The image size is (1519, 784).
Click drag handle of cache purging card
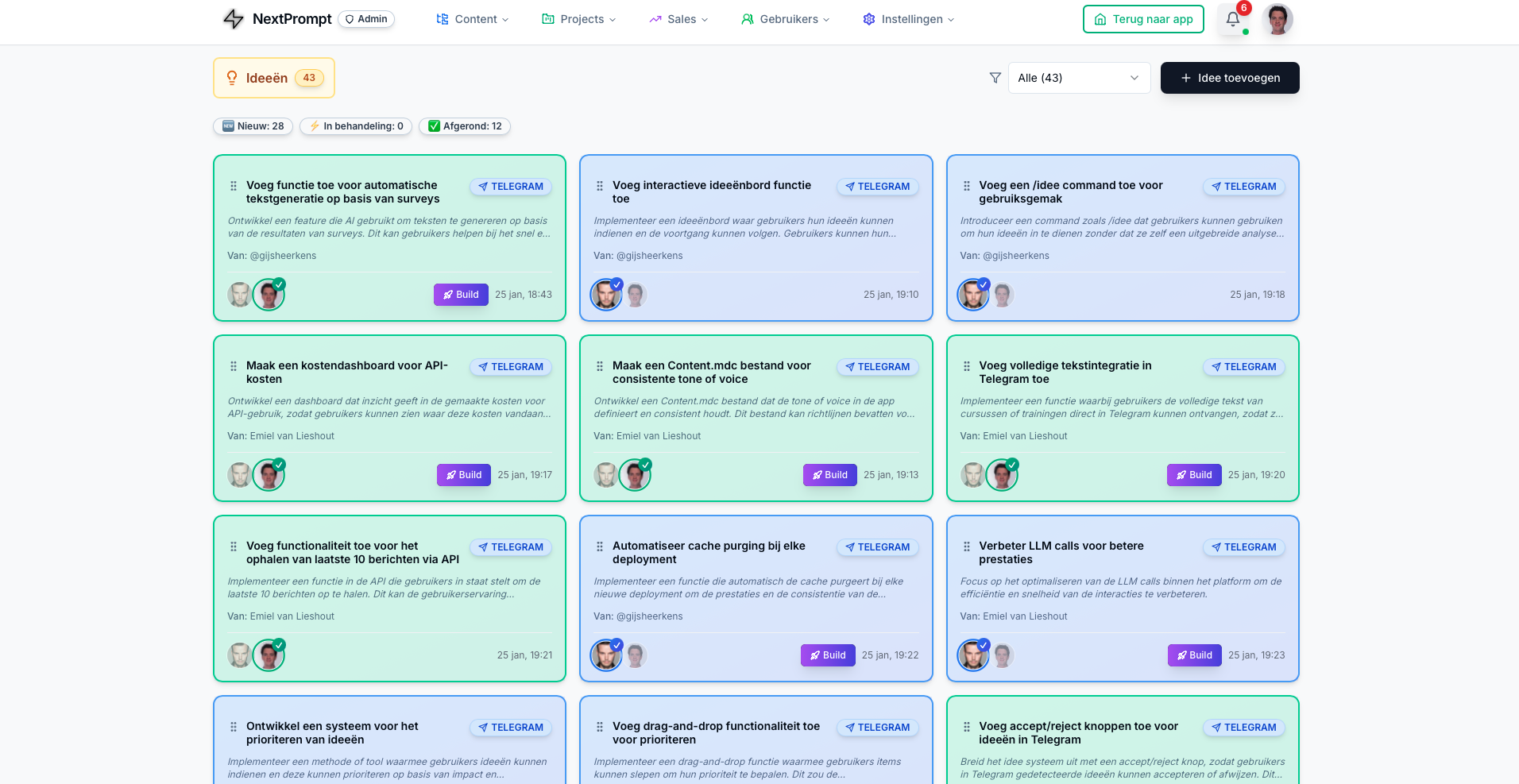600,546
